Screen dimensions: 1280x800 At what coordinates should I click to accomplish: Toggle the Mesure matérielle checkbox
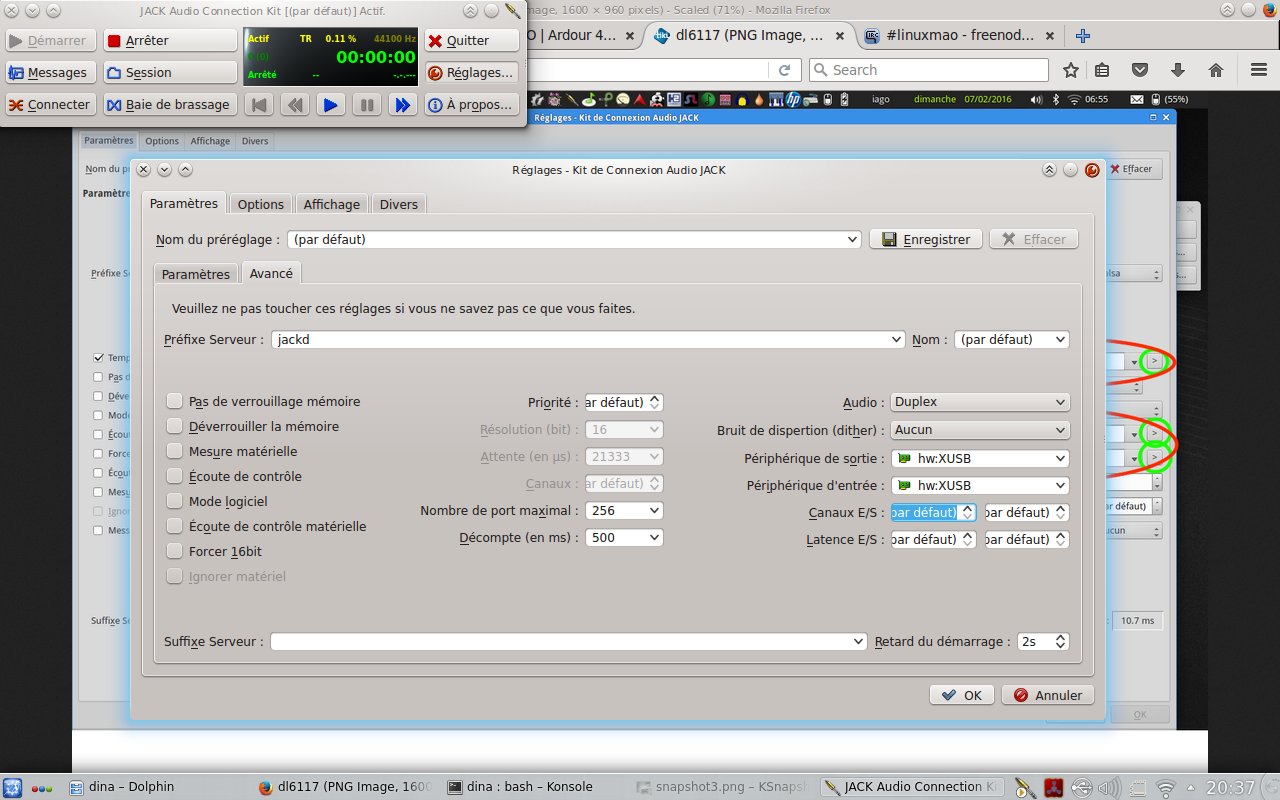tap(175, 451)
